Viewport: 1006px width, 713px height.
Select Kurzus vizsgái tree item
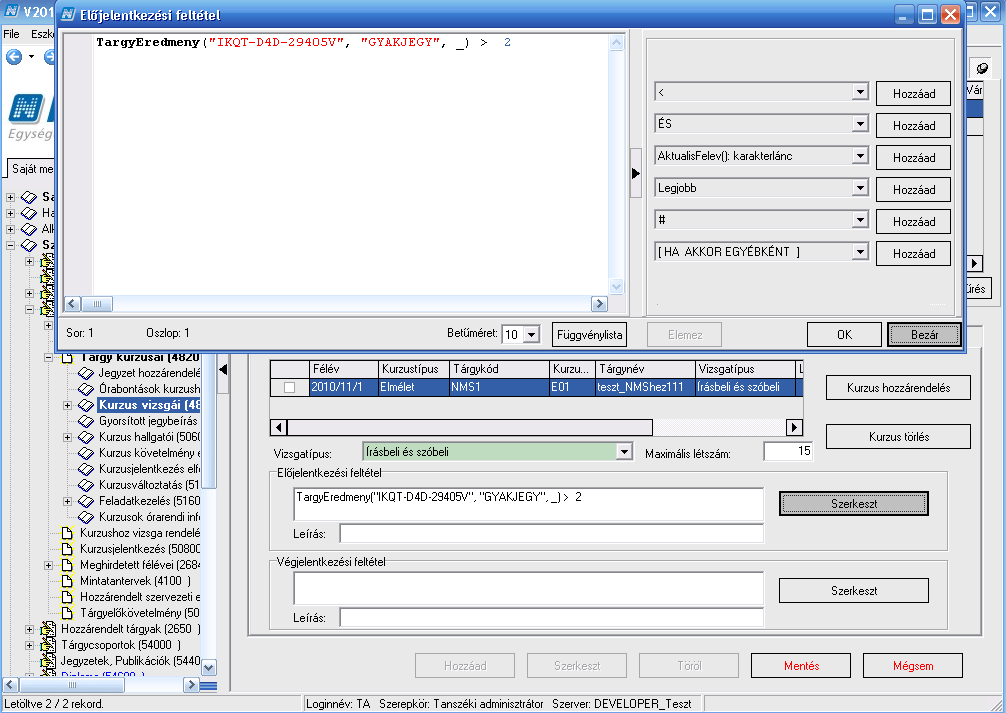[149, 405]
